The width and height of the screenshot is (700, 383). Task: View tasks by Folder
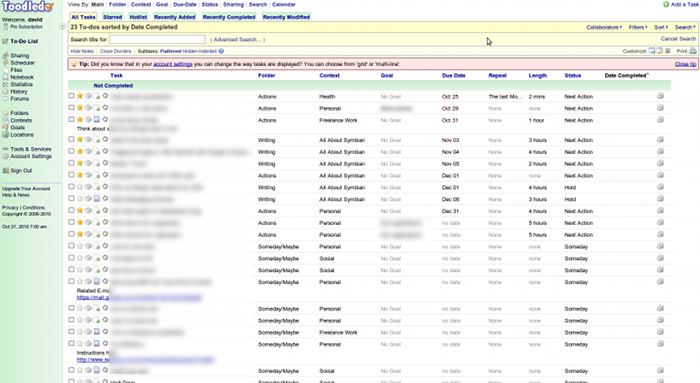pyautogui.click(x=117, y=4)
